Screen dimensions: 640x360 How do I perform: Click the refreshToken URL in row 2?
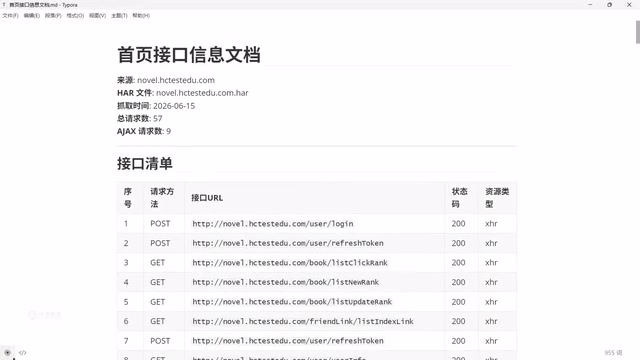[x=288, y=243]
